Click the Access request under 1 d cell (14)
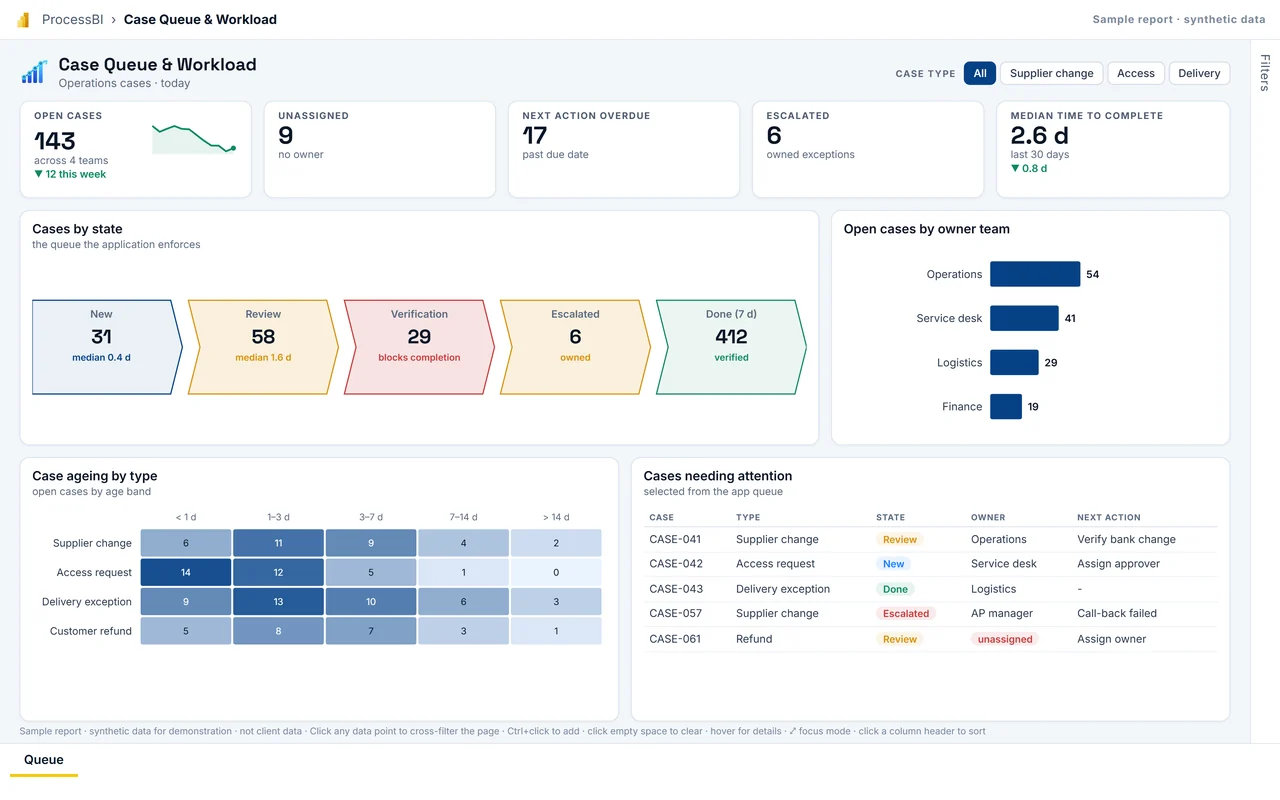Viewport: 1280px width, 800px height. click(x=186, y=572)
